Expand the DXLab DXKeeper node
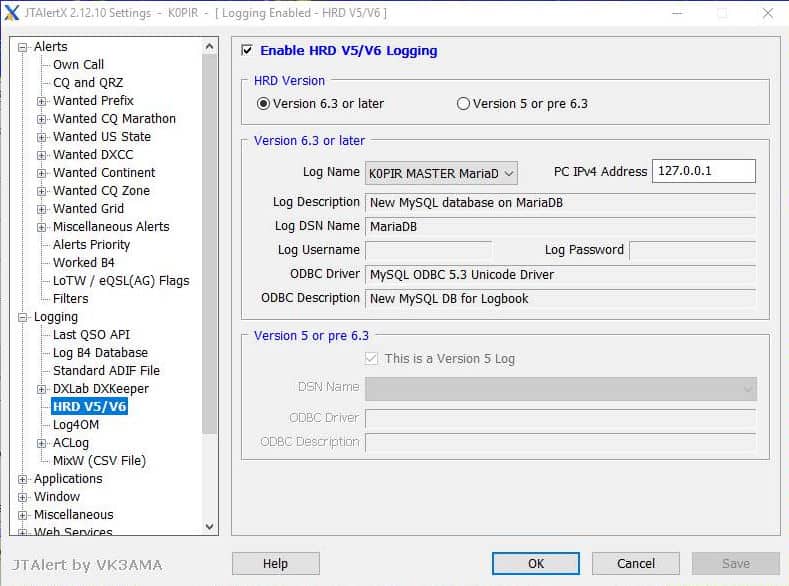Screen dimensions: 789x586 [x=42, y=389]
